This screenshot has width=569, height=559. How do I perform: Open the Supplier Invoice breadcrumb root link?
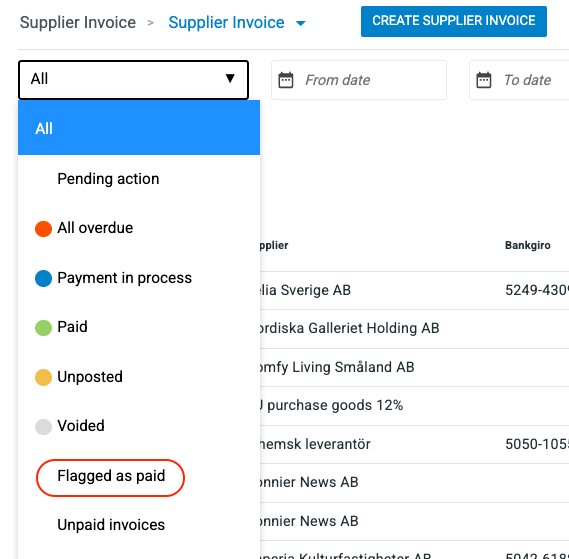78,23
